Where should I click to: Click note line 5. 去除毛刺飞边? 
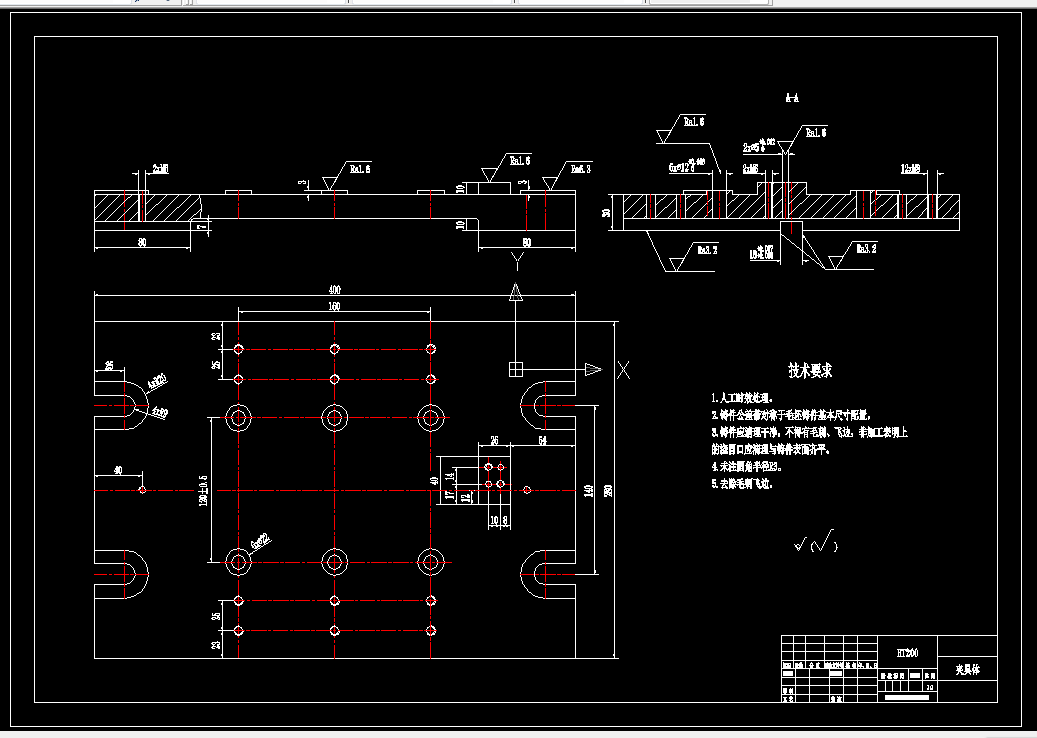pyautogui.click(x=742, y=483)
